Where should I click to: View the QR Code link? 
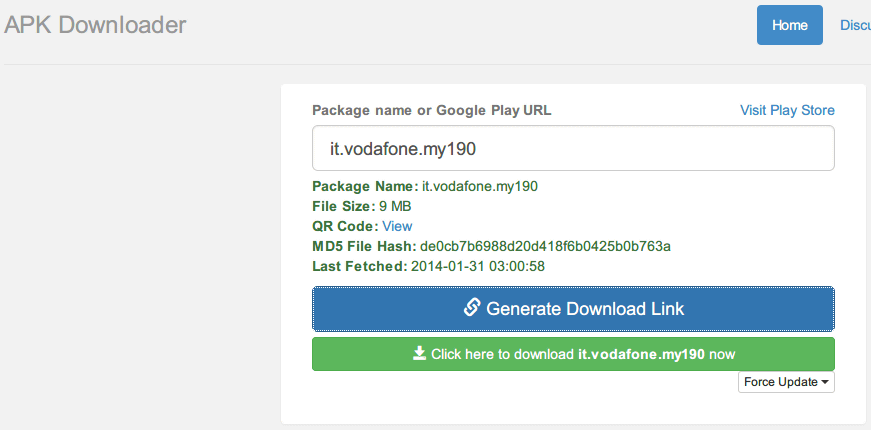click(x=397, y=226)
